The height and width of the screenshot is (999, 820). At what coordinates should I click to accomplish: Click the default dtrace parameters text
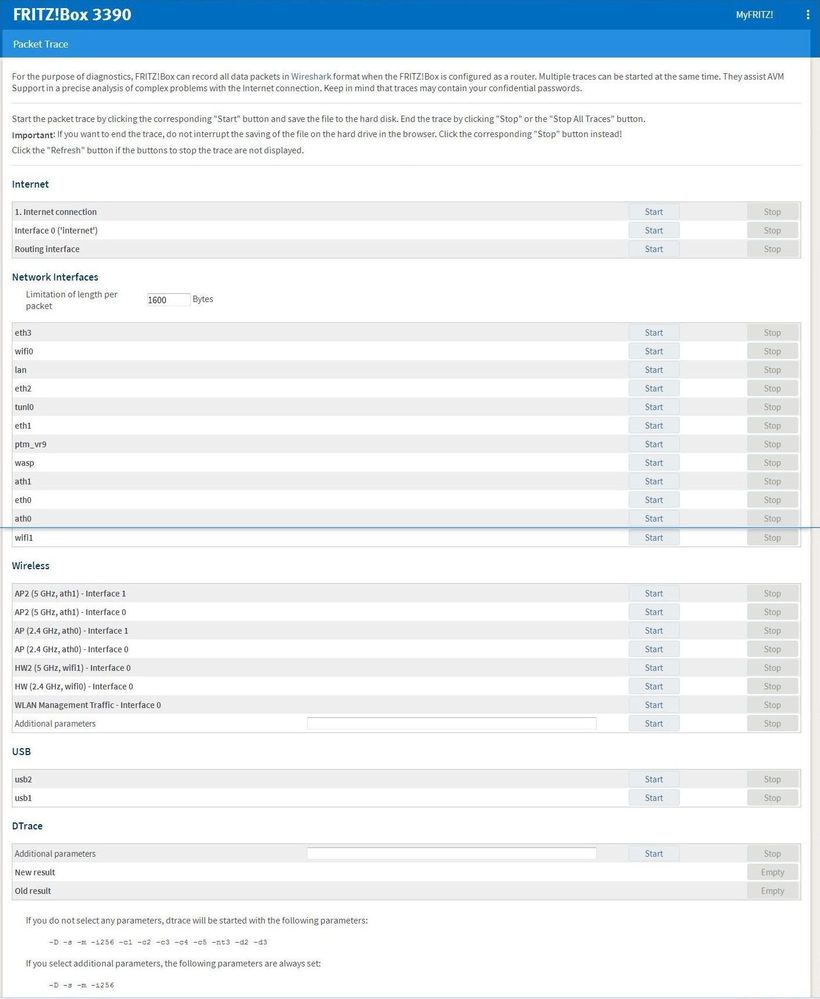click(x=158, y=942)
